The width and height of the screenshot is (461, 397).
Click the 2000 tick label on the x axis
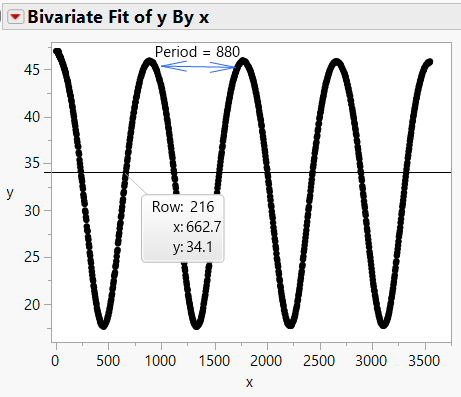(266, 361)
